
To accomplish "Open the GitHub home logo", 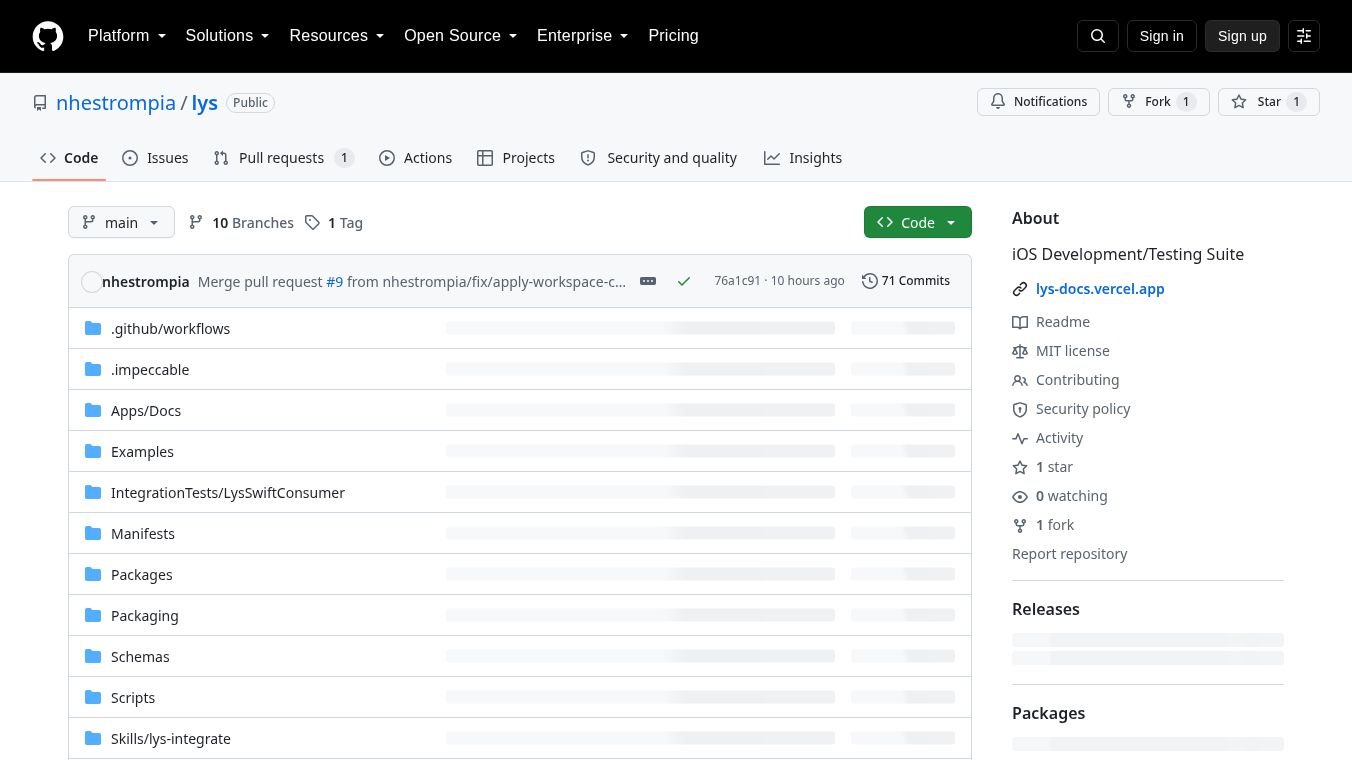I will (x=48, y=36).
